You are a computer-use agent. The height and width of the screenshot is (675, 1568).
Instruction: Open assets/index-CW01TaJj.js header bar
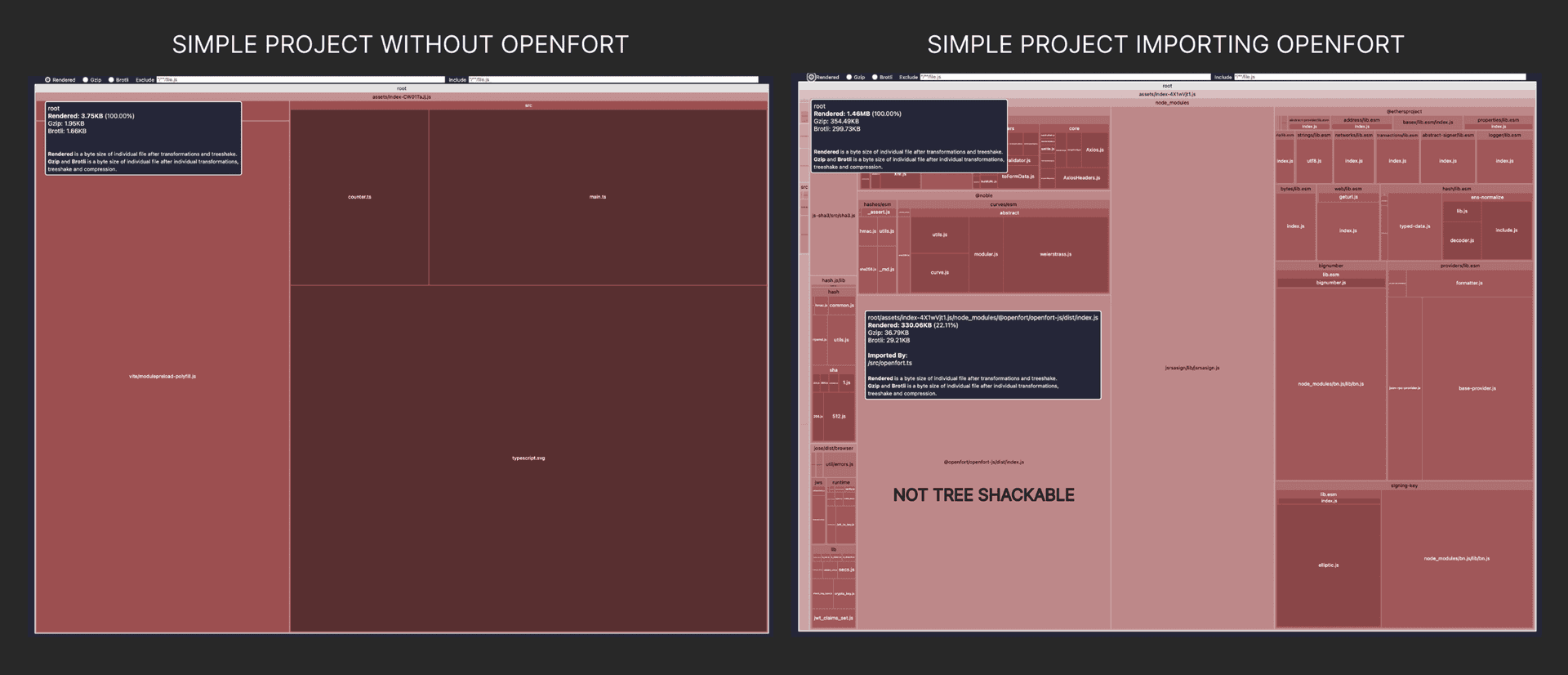(x=401, y=97)
